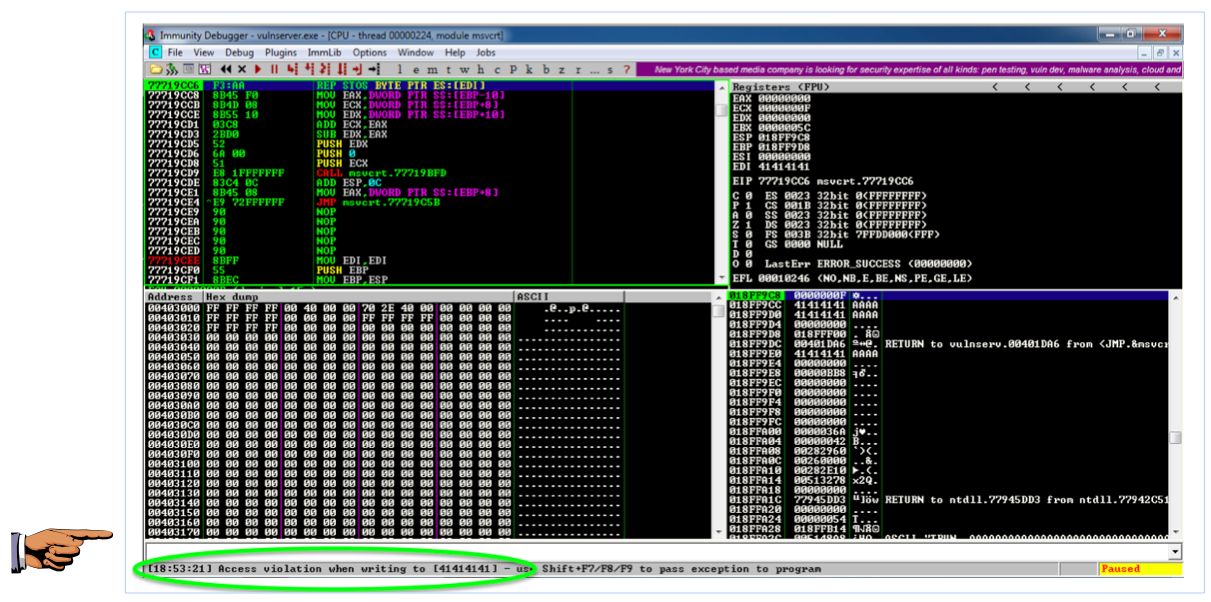Open memory map with 'm' button
The height and width of the screenshot is (602, 1211).
pos(433,69)
